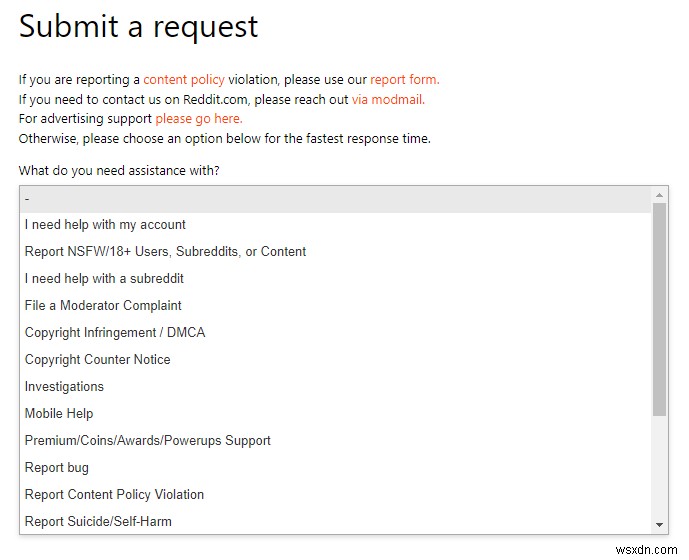Follow the via modmail link
The image size is (689, 560).
388,100
